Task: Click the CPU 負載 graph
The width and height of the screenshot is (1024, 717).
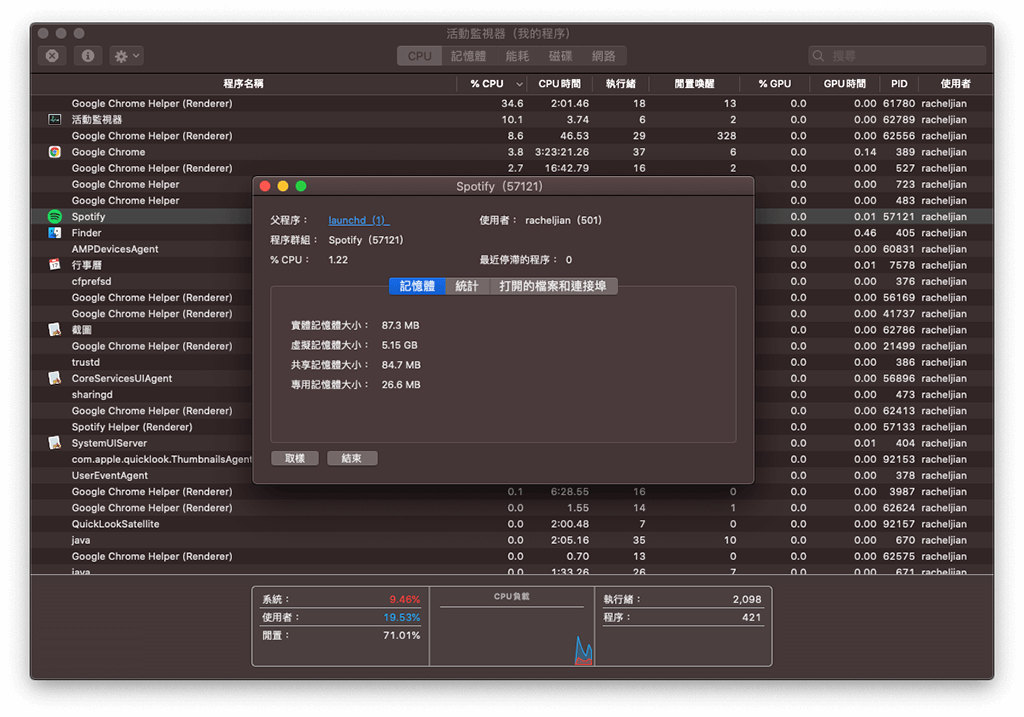Action: pyautogui.click(x=512, y=627)
